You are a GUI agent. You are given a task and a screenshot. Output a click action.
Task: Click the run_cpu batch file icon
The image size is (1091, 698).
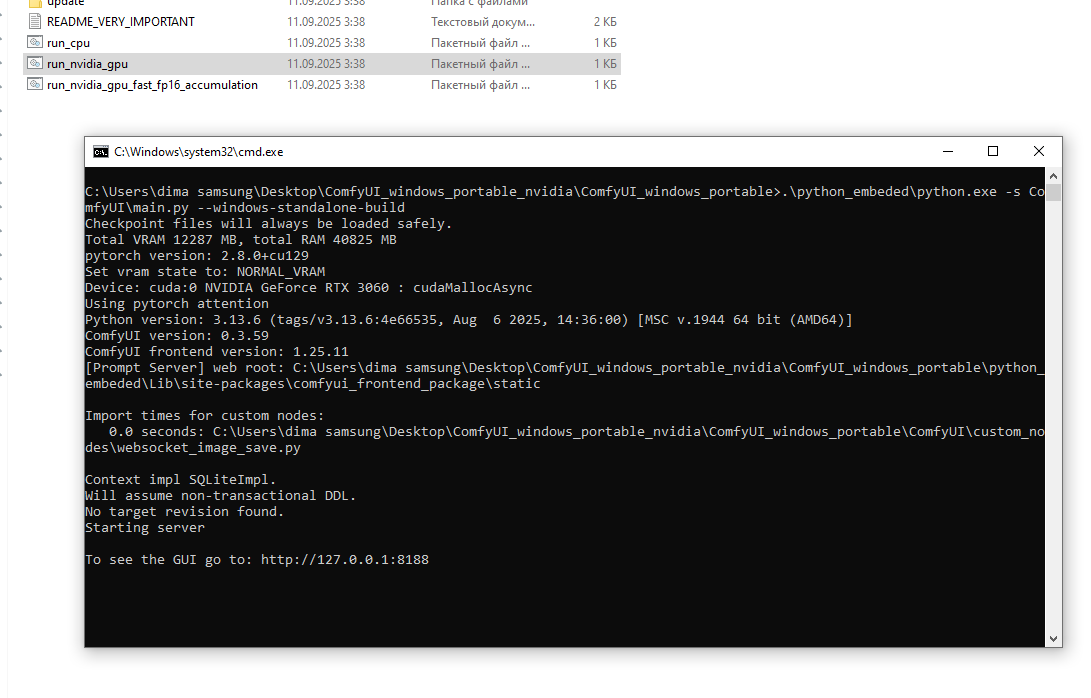[35, 42]
